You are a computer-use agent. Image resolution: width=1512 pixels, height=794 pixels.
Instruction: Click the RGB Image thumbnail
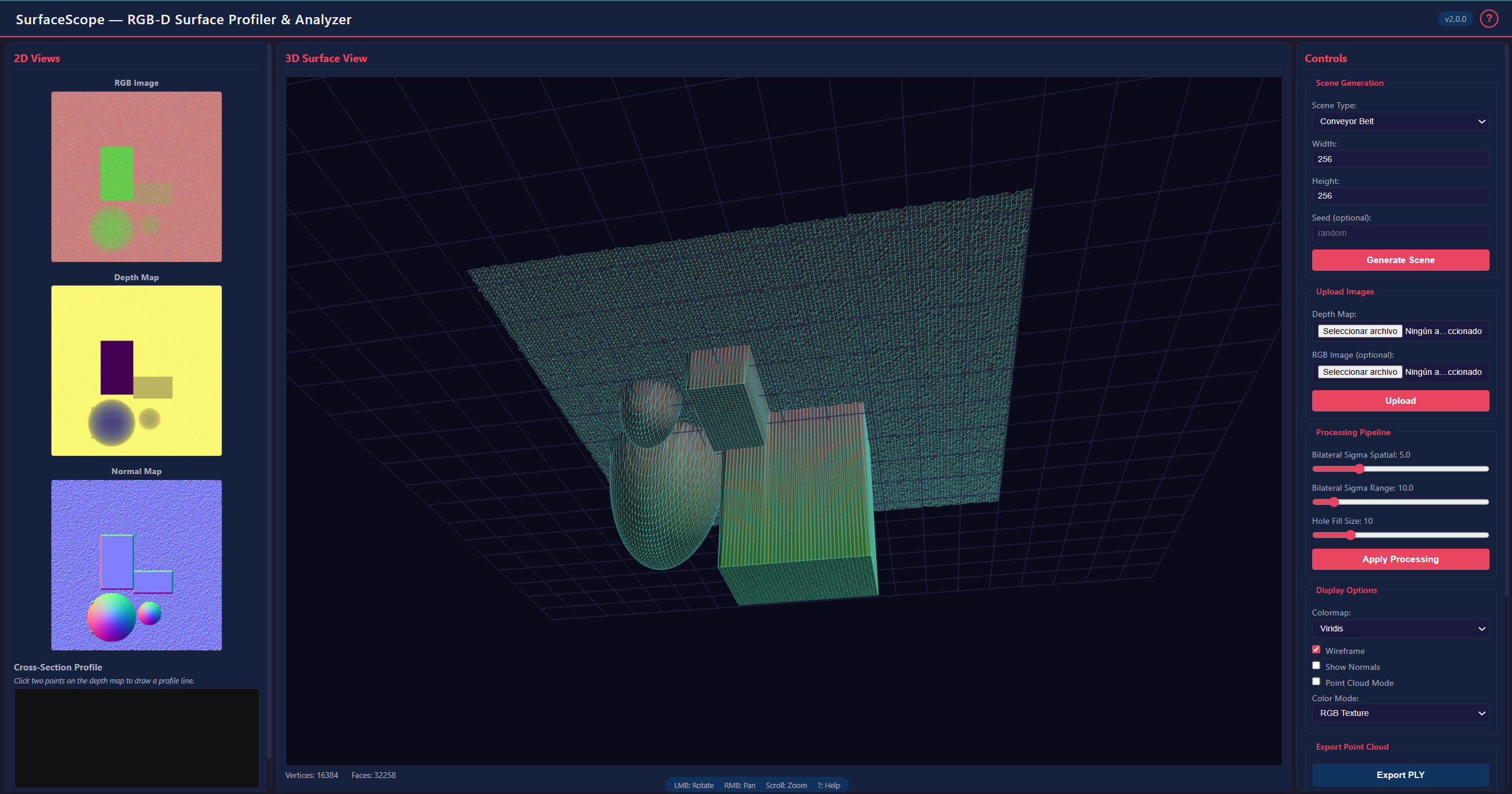136,176
